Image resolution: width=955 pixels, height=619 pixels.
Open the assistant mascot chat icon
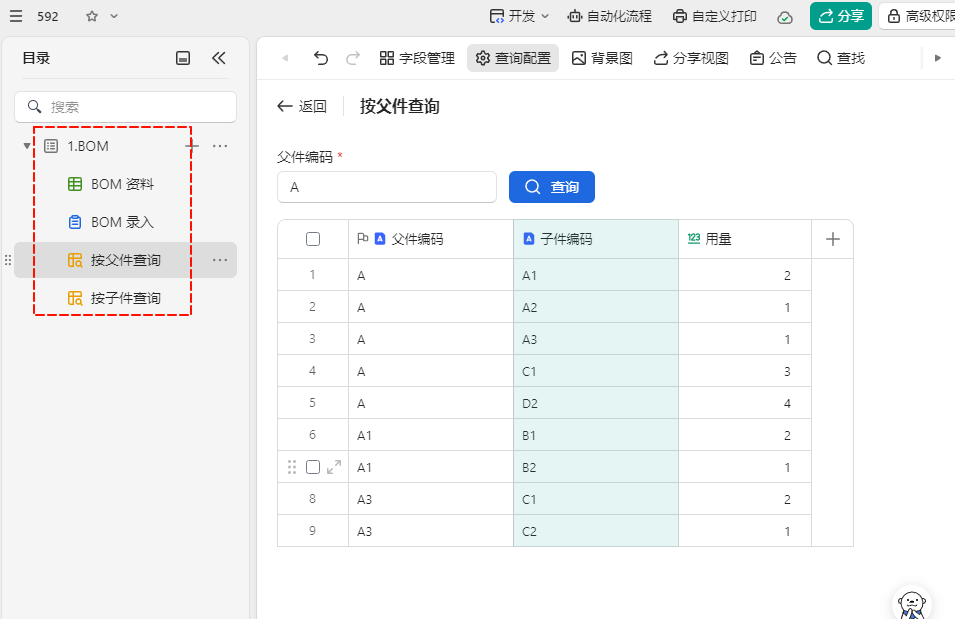tap(912, 604)
